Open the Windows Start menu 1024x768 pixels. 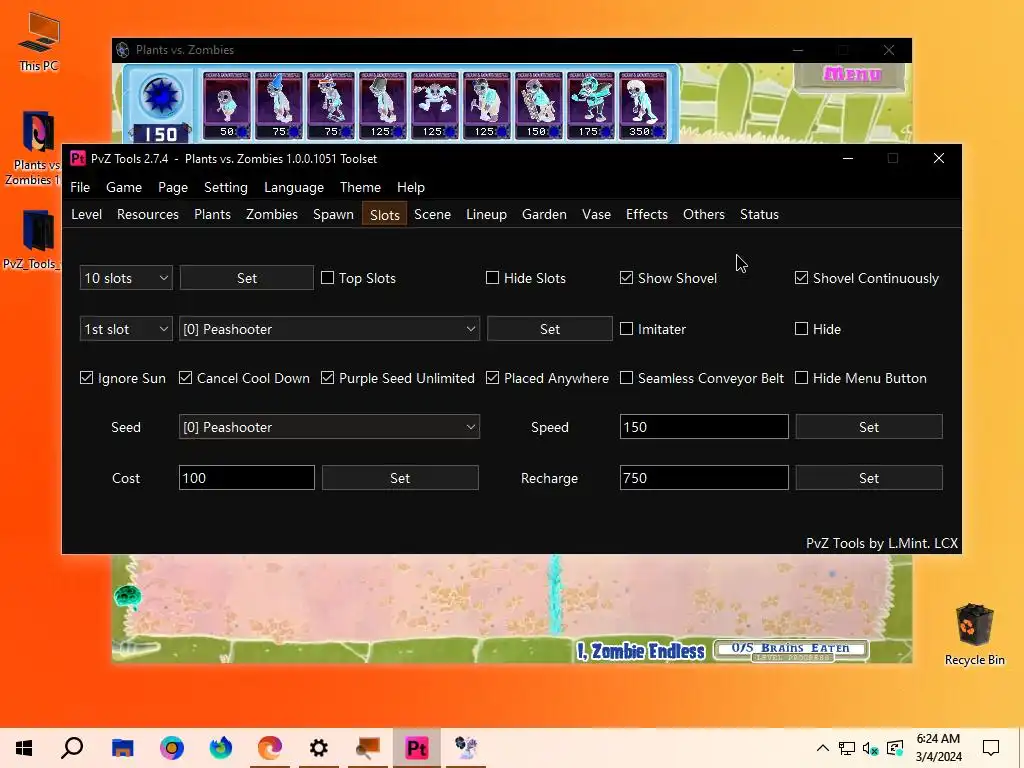pos(24,748)
